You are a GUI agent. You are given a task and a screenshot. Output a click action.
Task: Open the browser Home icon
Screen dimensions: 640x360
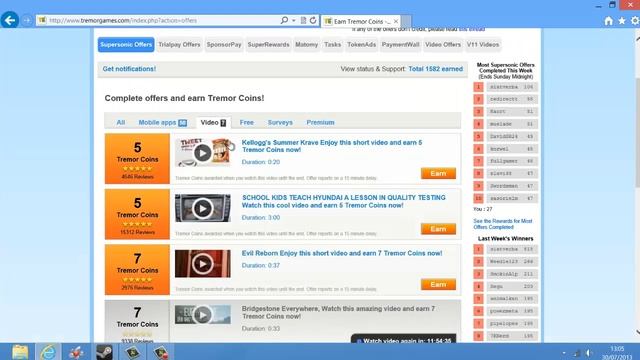(x=608, y=21)
